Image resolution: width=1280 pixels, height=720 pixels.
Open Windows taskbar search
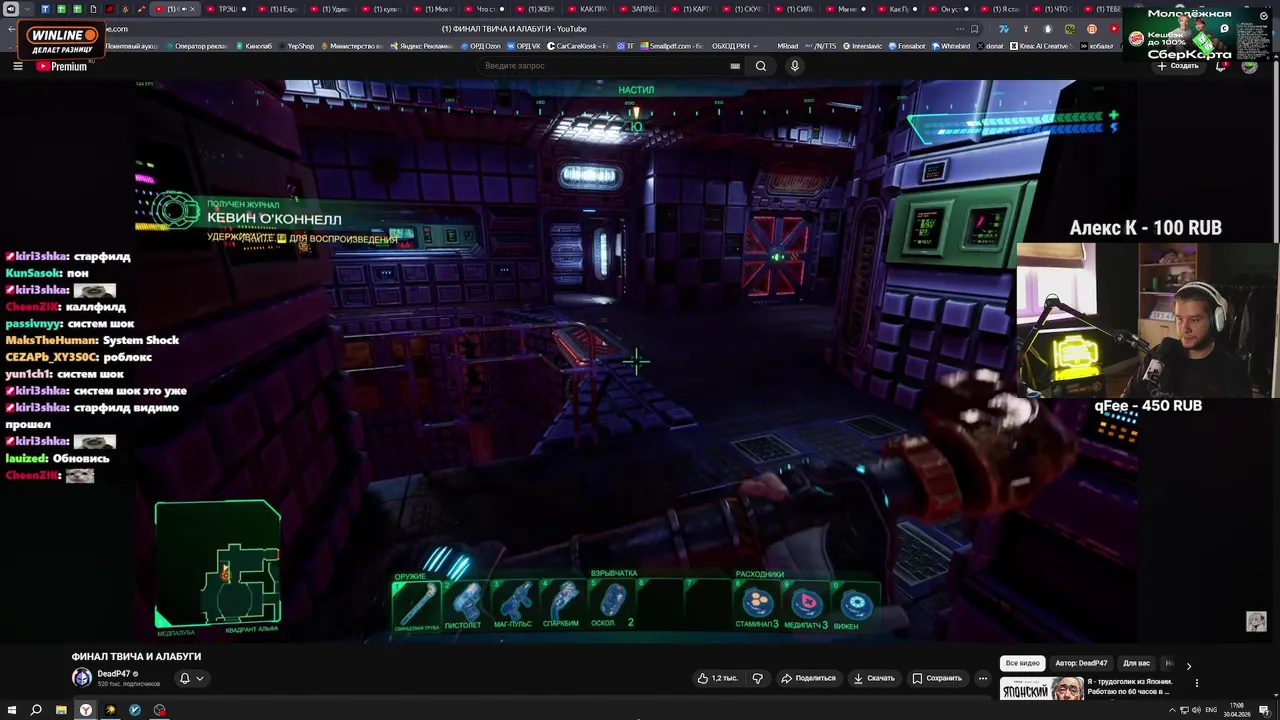(36, 710)
